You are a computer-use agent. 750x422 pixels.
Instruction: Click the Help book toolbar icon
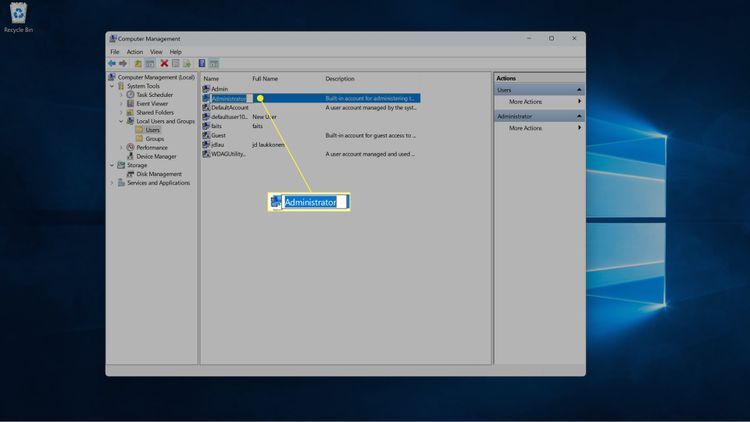click(x=201, y=63)
